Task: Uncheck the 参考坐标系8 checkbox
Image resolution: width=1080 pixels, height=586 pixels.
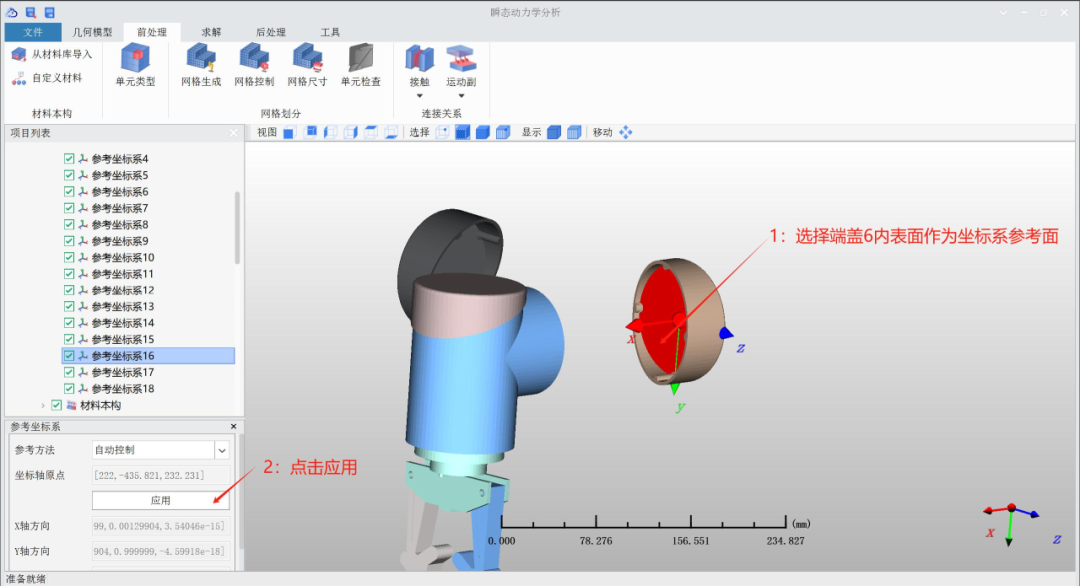Action: 69,224
